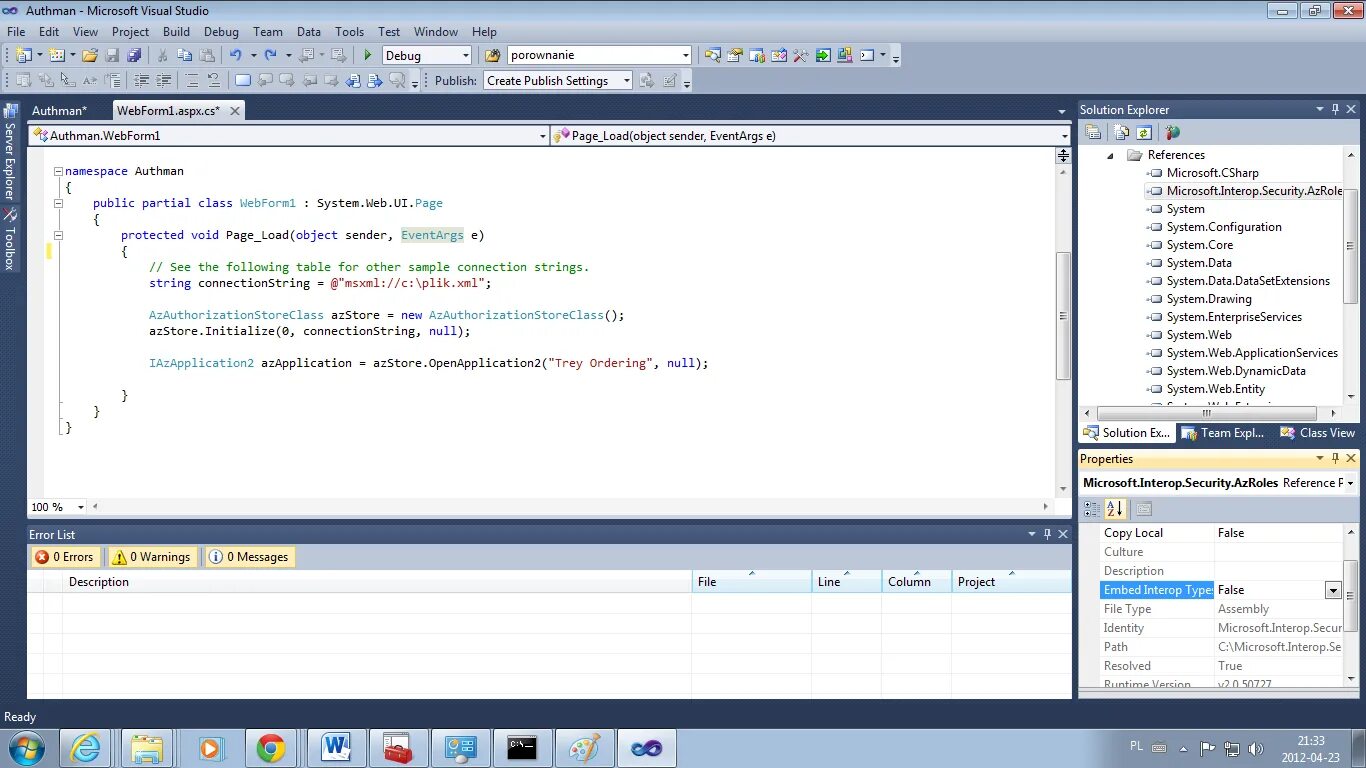Toggle a bookmark on current line
Viewport: 1366px width, 768px height.
[243, 81]
